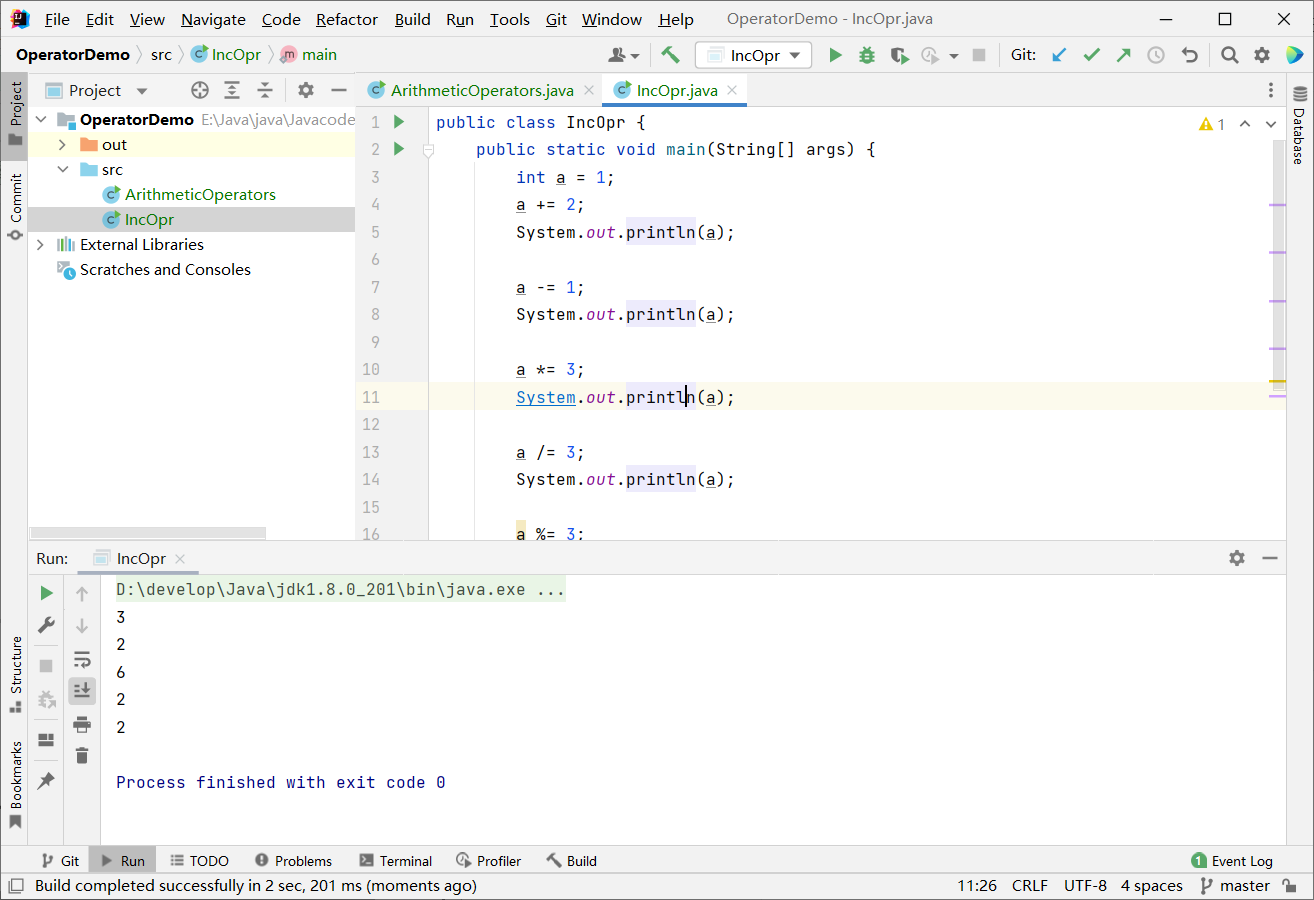Open Run panel settings gear
The image size is (1314, 900).
1237,558
